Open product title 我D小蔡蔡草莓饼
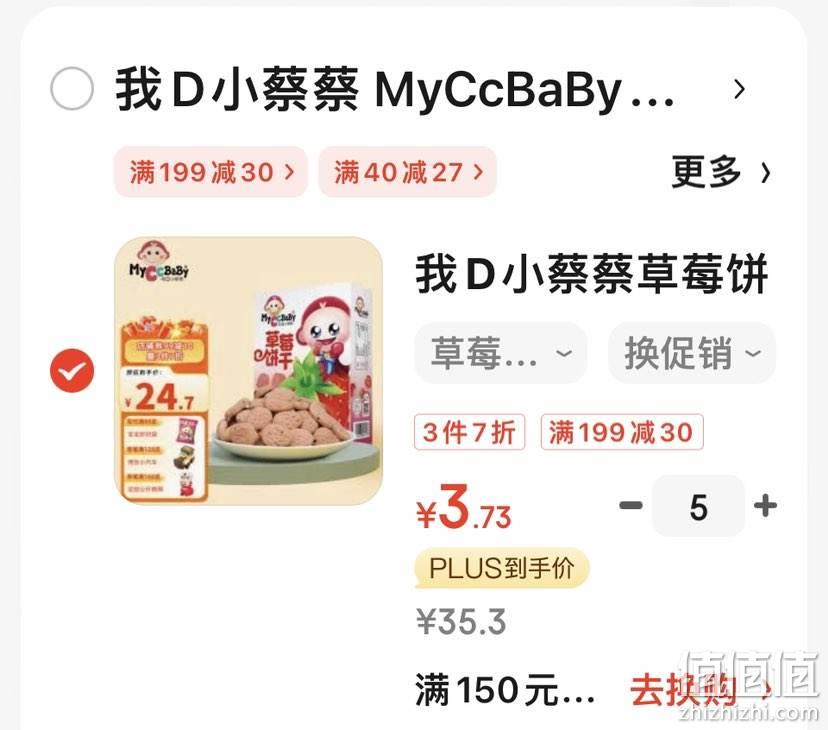Viewport: 828px width, 730px height. pyautogui.click(x=592, y=274)
